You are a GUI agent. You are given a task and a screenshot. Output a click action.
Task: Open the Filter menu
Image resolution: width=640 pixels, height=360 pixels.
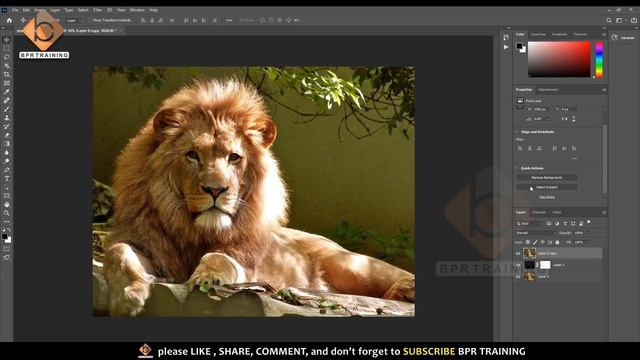(98, 10)
